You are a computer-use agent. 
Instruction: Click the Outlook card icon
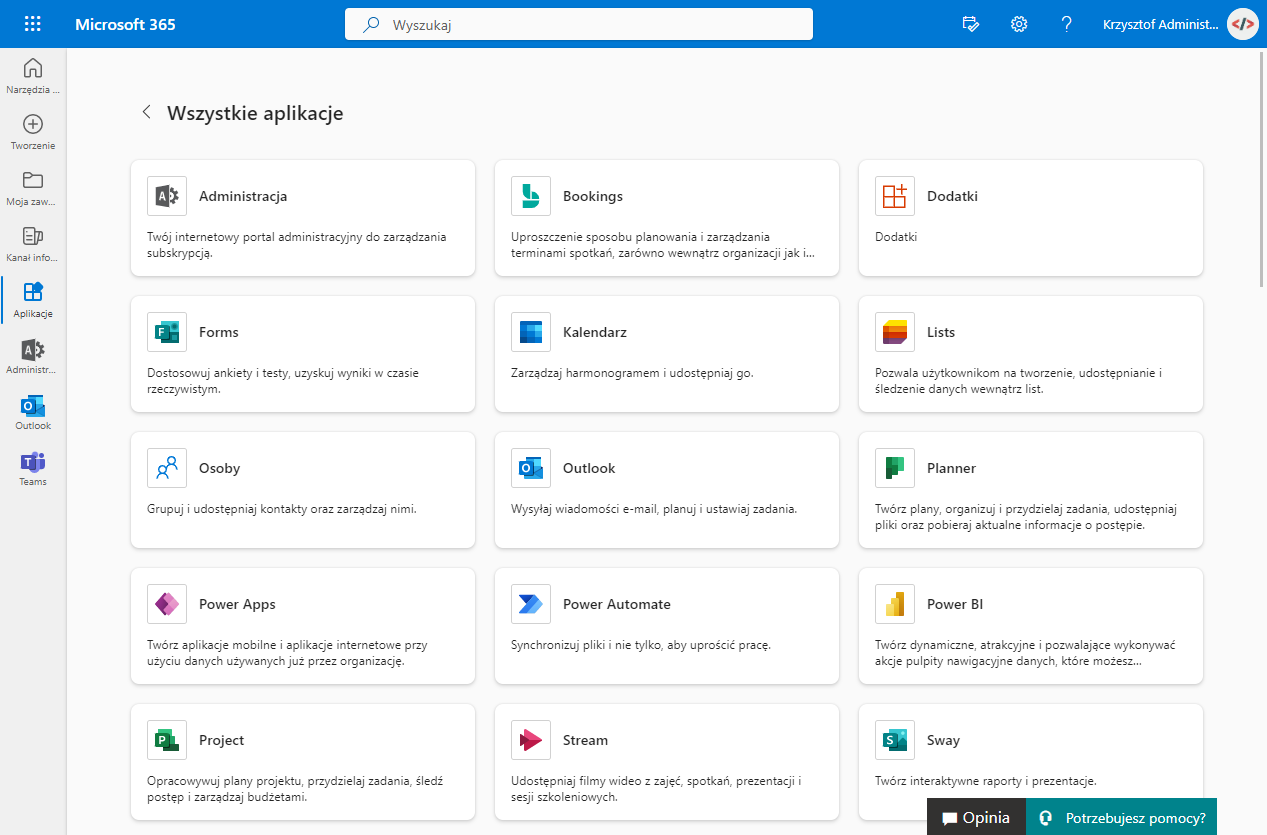point(531,468)
